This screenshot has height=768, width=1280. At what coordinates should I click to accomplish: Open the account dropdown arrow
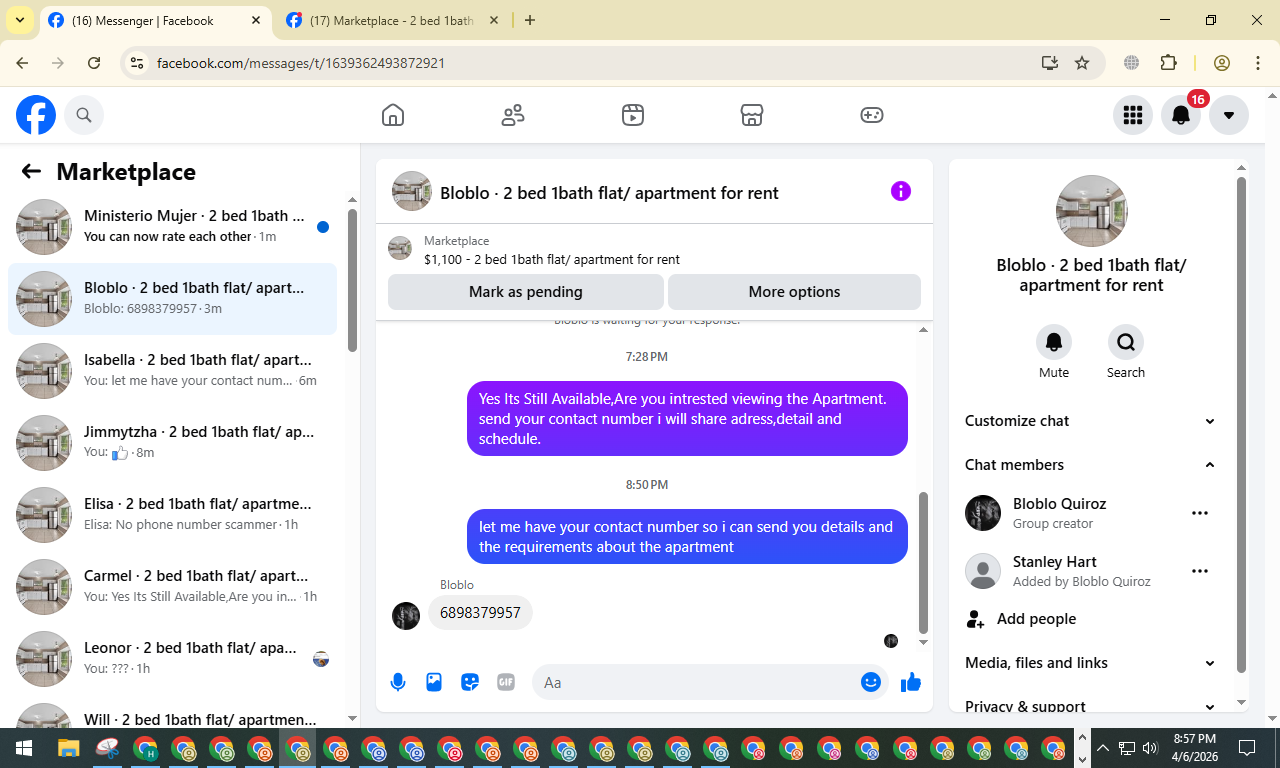click(x=1229, y=115)
